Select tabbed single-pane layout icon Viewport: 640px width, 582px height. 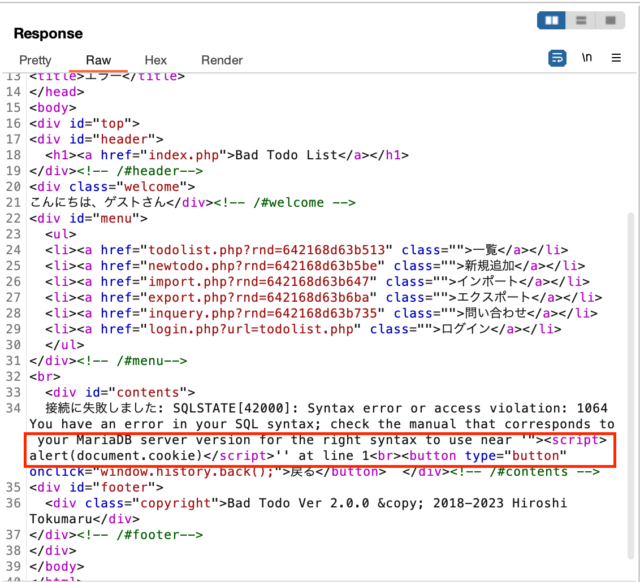(610, 20)
